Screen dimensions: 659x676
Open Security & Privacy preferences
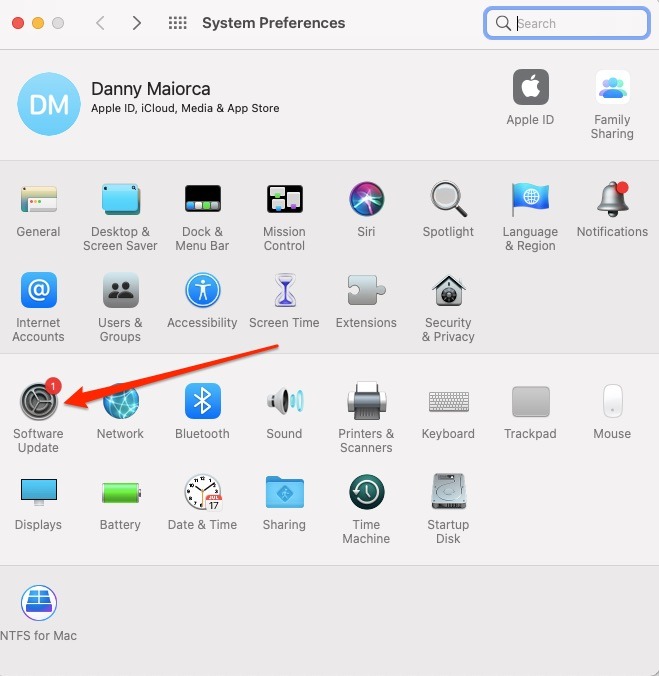448,291
